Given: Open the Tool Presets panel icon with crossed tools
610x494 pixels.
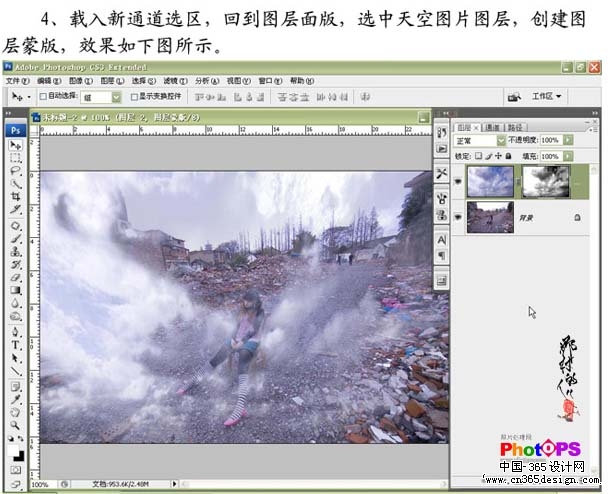Looking at the screenshot, I should tap(442, 173).
